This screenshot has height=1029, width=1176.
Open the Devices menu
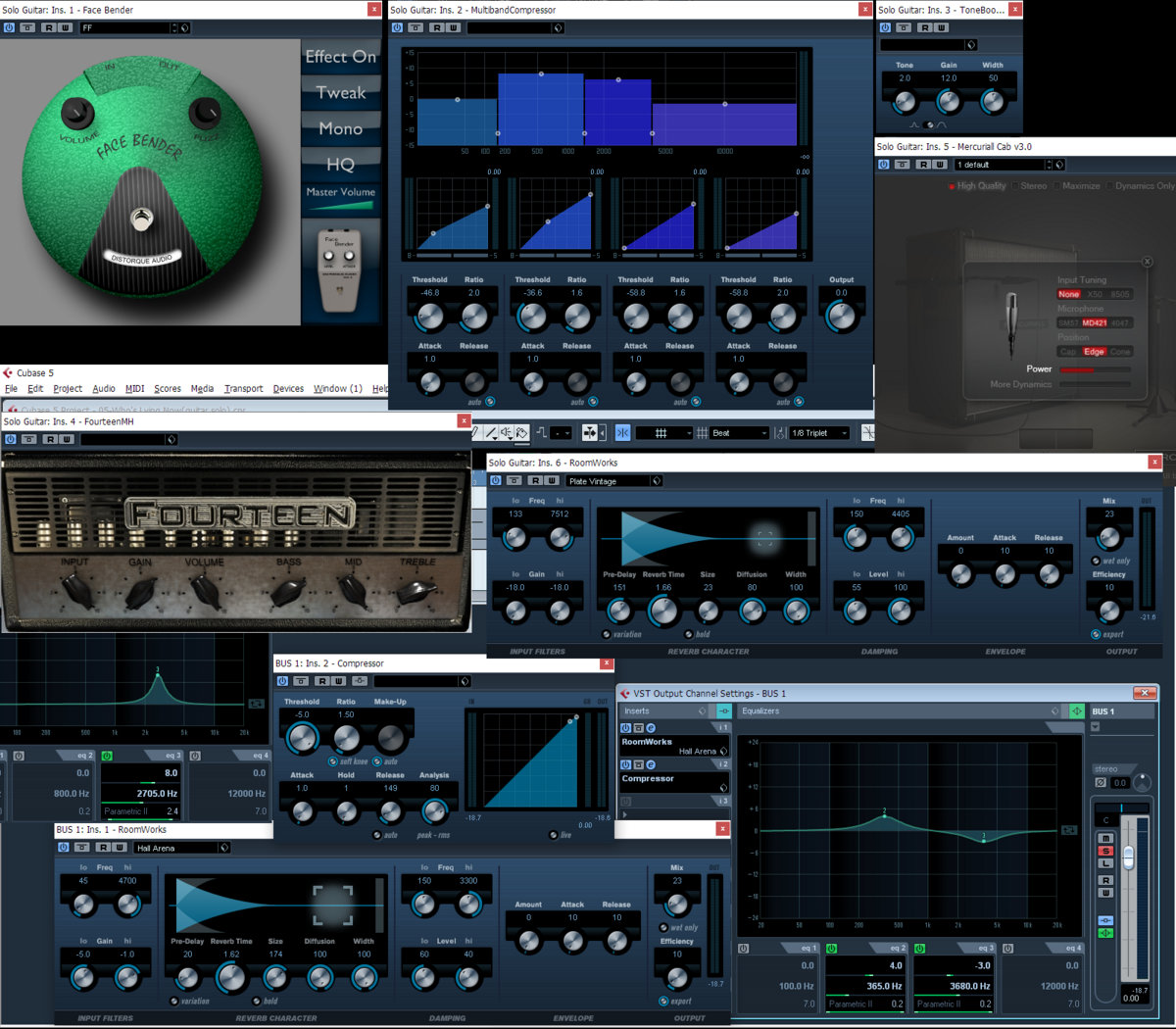[x=288, y=389]
